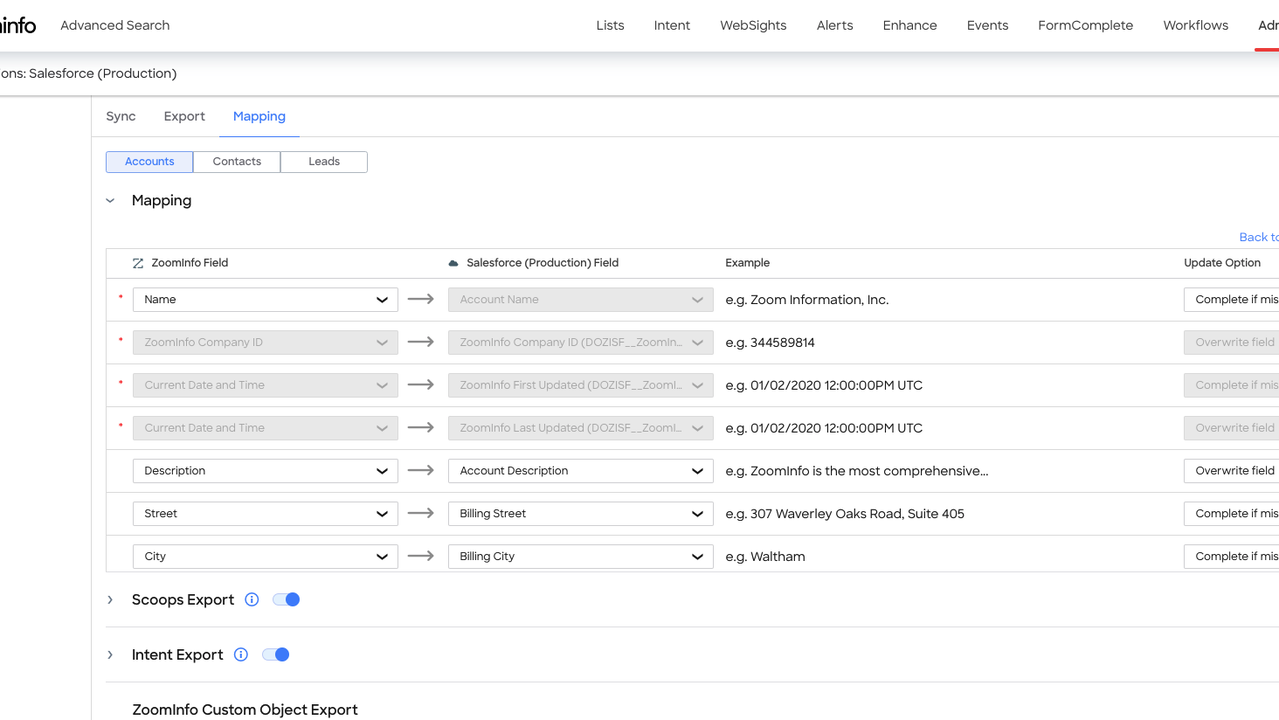Click the Salesforce cloud icon in column header
This screenshot has width=1279, height=720.
click(453, 263)
